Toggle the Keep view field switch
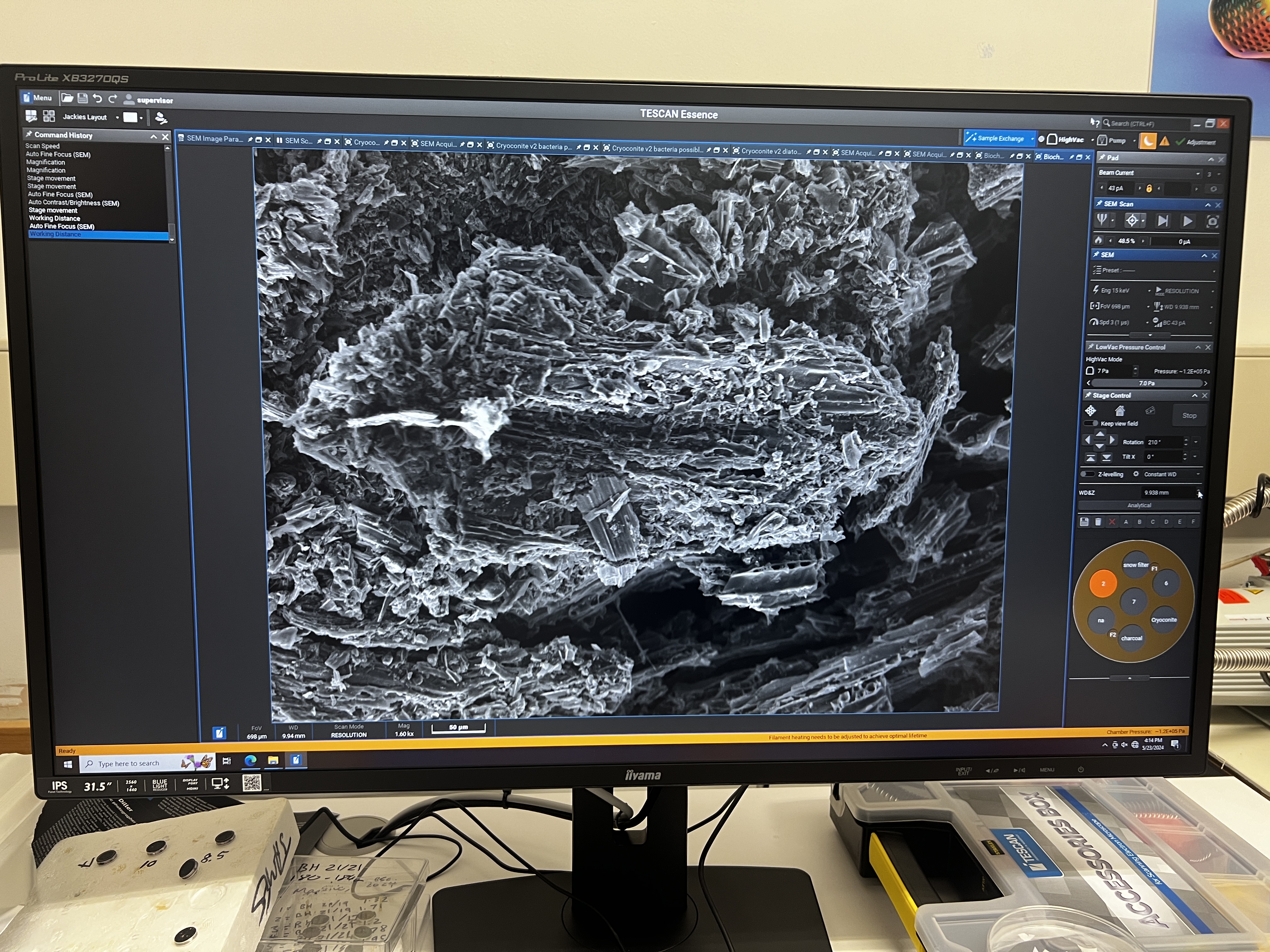The width and height of the screenshot is (1270, 952). [x=1091, y=423]
